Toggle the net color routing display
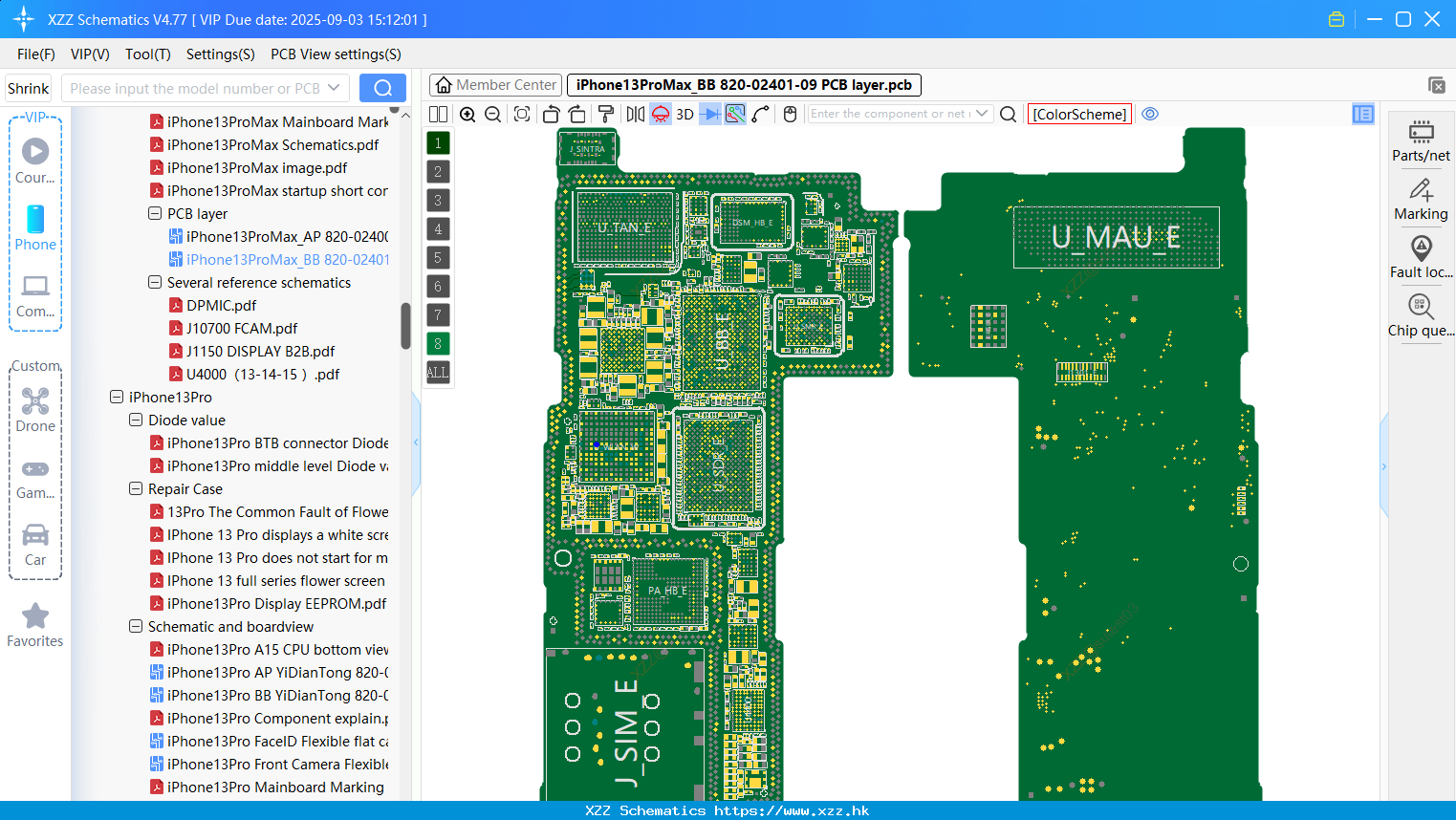This screenshot has width=1456, height=820. 735,114
